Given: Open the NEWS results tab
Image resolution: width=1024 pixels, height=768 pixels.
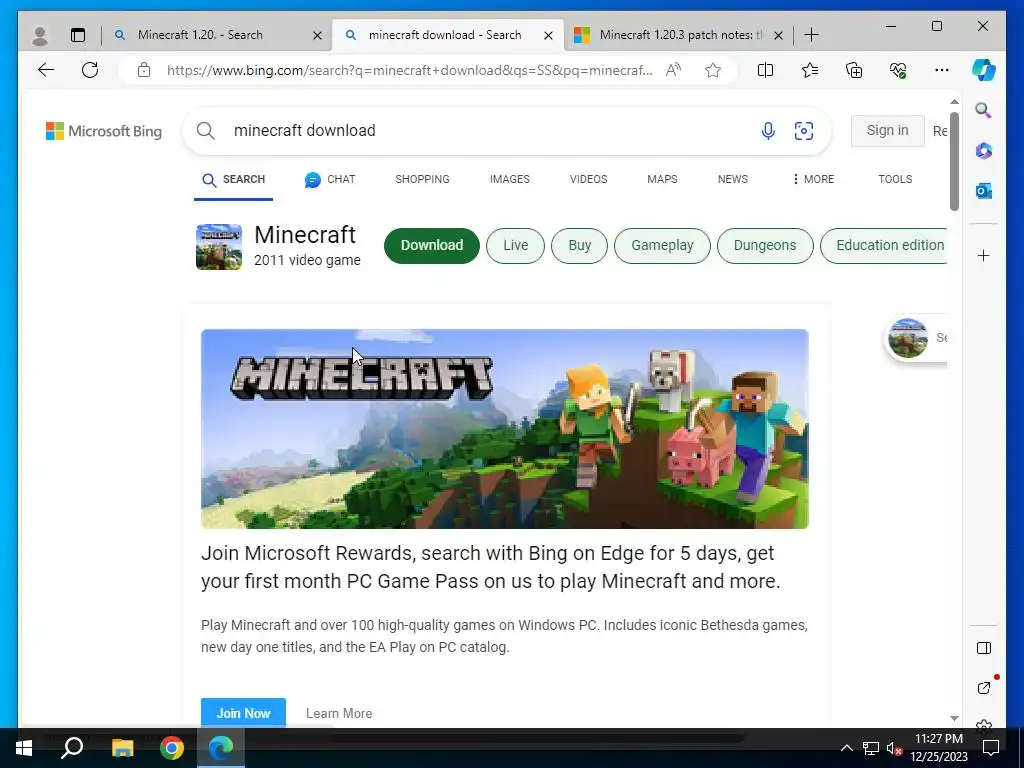Looking at the screenshot, I should tap(733, 179).
